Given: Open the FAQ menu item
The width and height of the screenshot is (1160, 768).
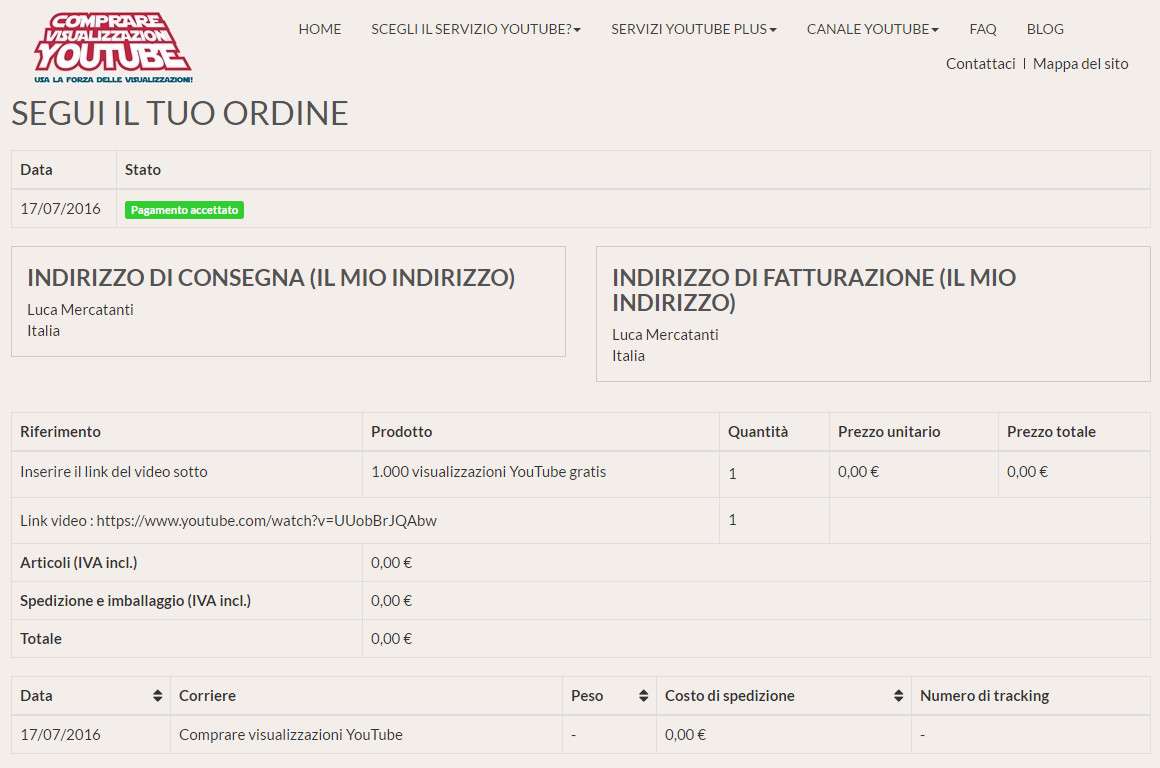Looking at the screenshot, I should [982, 29].
